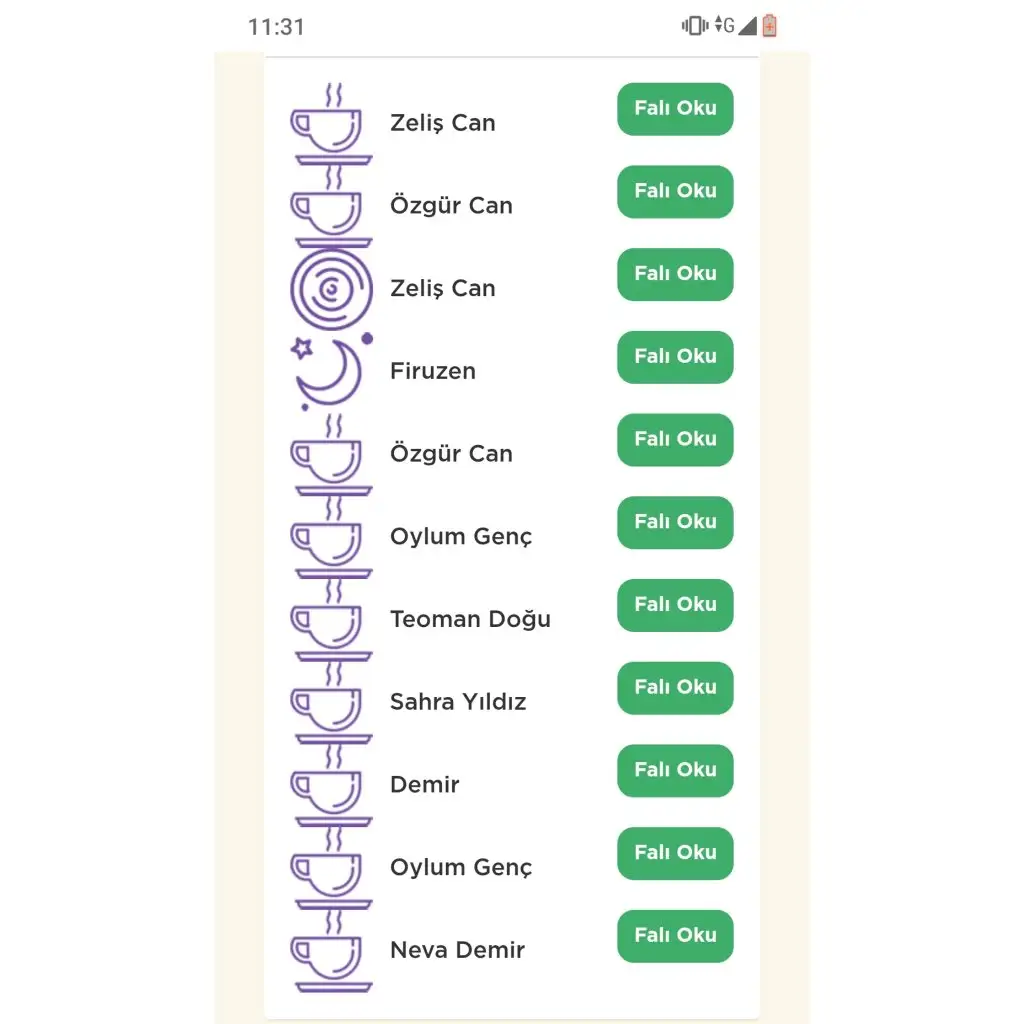Viewport: 1024px width, 1024px height.
Task: Tap the battery icon in status bar
Action: click(769, 26)
